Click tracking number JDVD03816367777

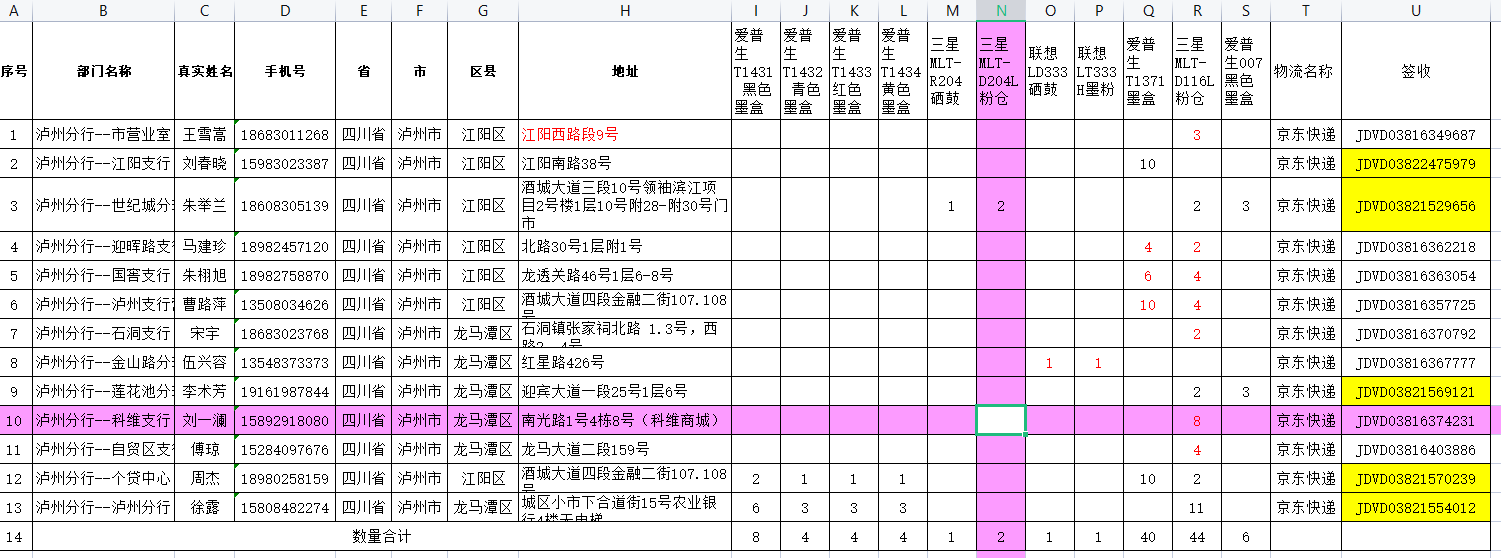pyautogui.click(x=1416, y=362)
